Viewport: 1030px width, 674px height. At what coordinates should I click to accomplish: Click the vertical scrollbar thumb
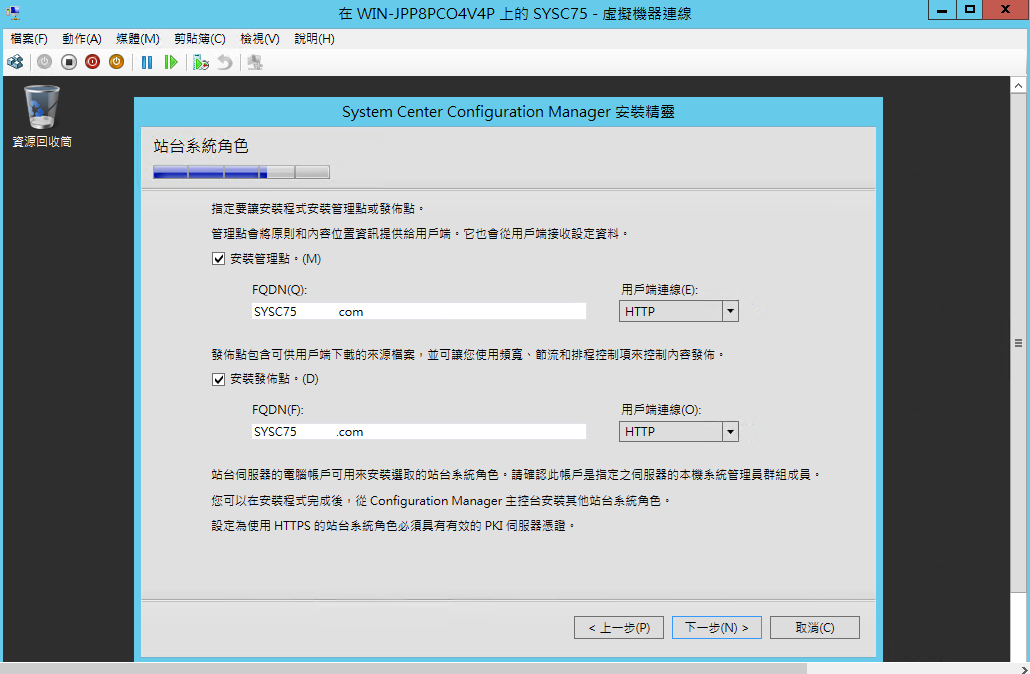(1018, 343)
